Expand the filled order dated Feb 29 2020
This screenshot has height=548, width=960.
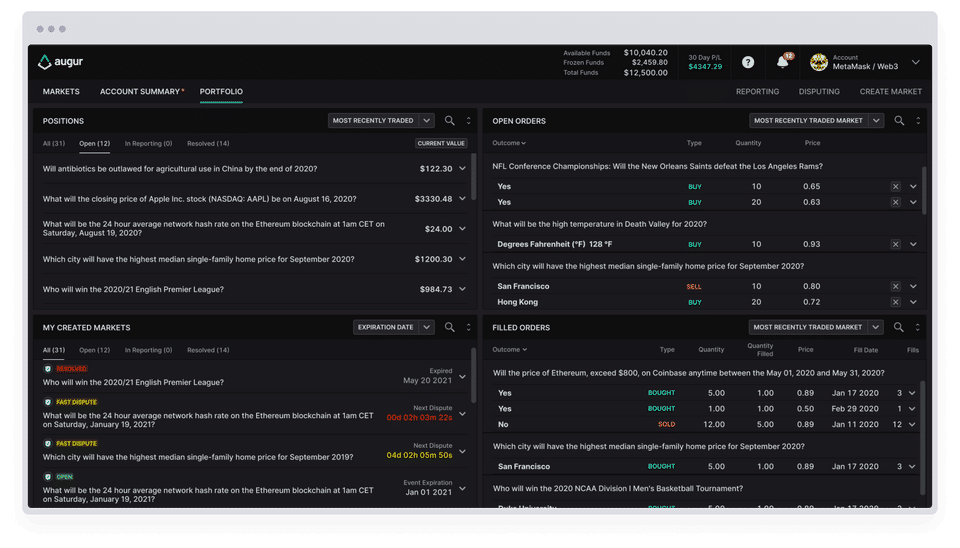pyautogui.click(x=912, y=408)
